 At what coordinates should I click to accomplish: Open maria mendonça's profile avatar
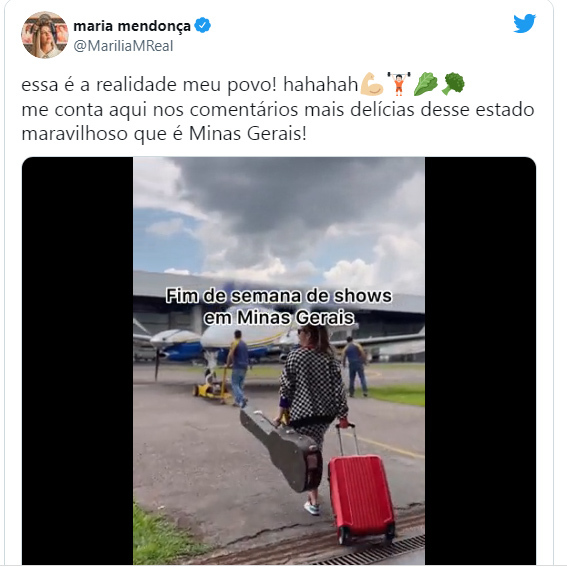tap(45, 35)
